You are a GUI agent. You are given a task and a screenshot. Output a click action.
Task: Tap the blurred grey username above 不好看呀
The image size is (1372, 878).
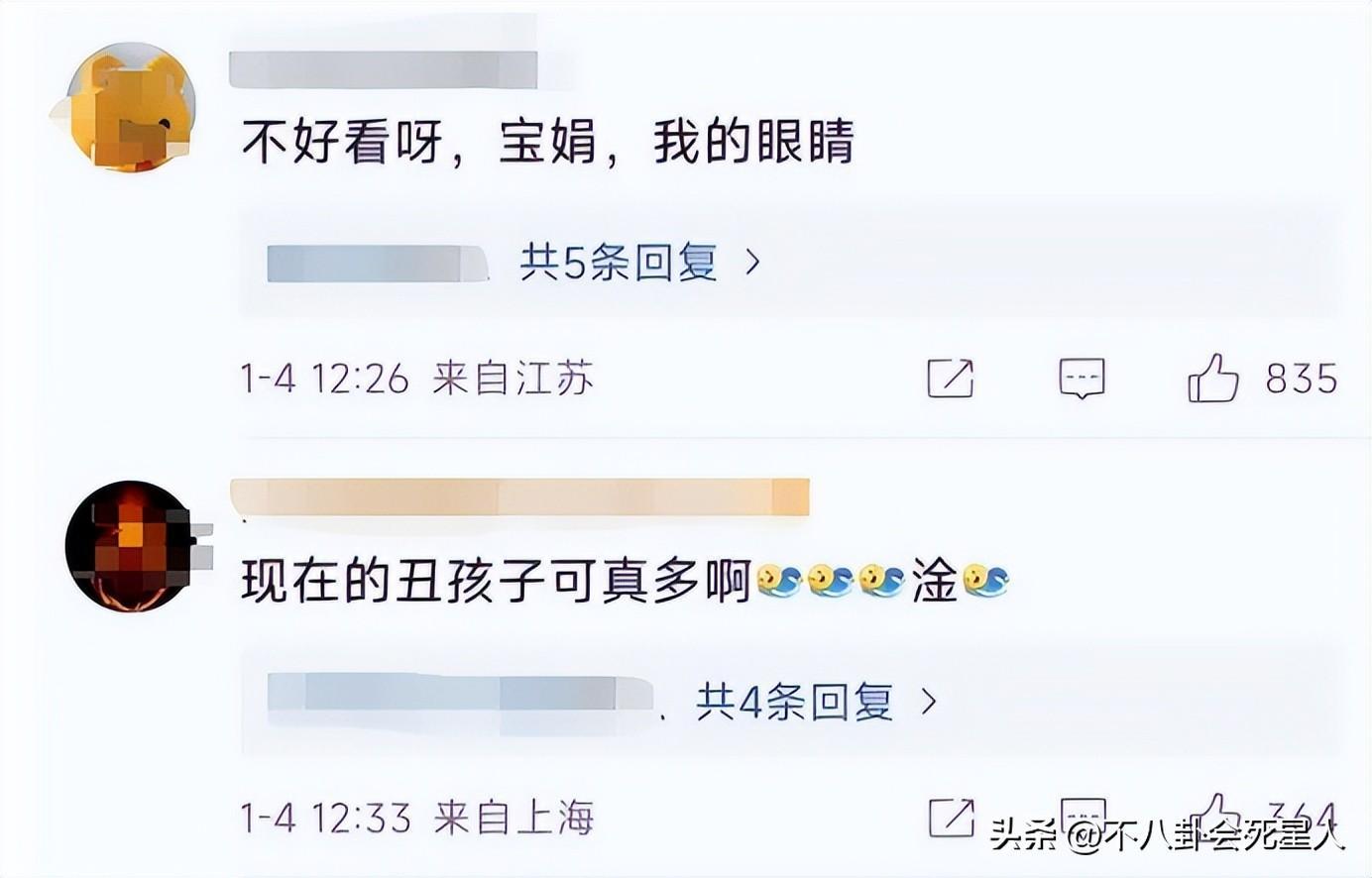[383, 69]
